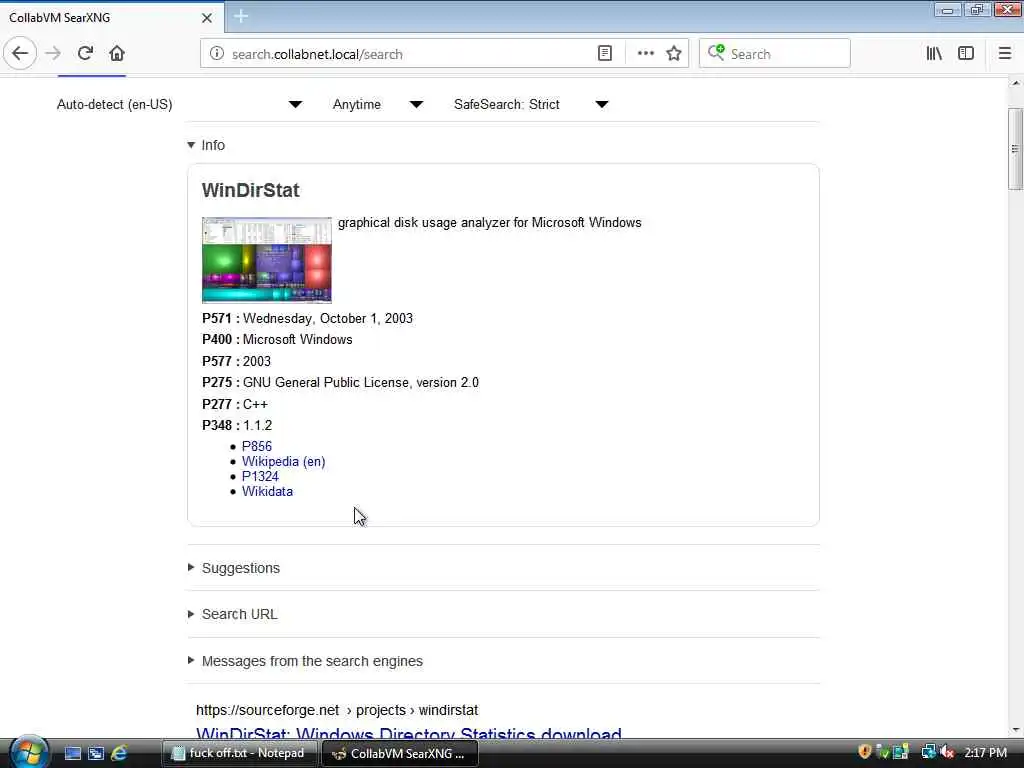This screenshot has width=1024, height=768.
Task: Open WinDirStat: Windows Directory Statistics download result
Action: click(409, 733)
